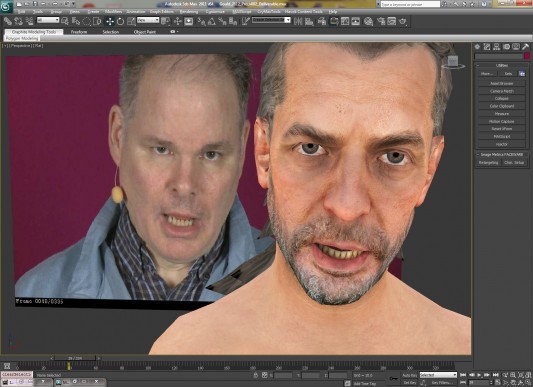The width and height of the screenshot is (533, 387).
Task: Click the red object color swatch
Action: point(527,56)
